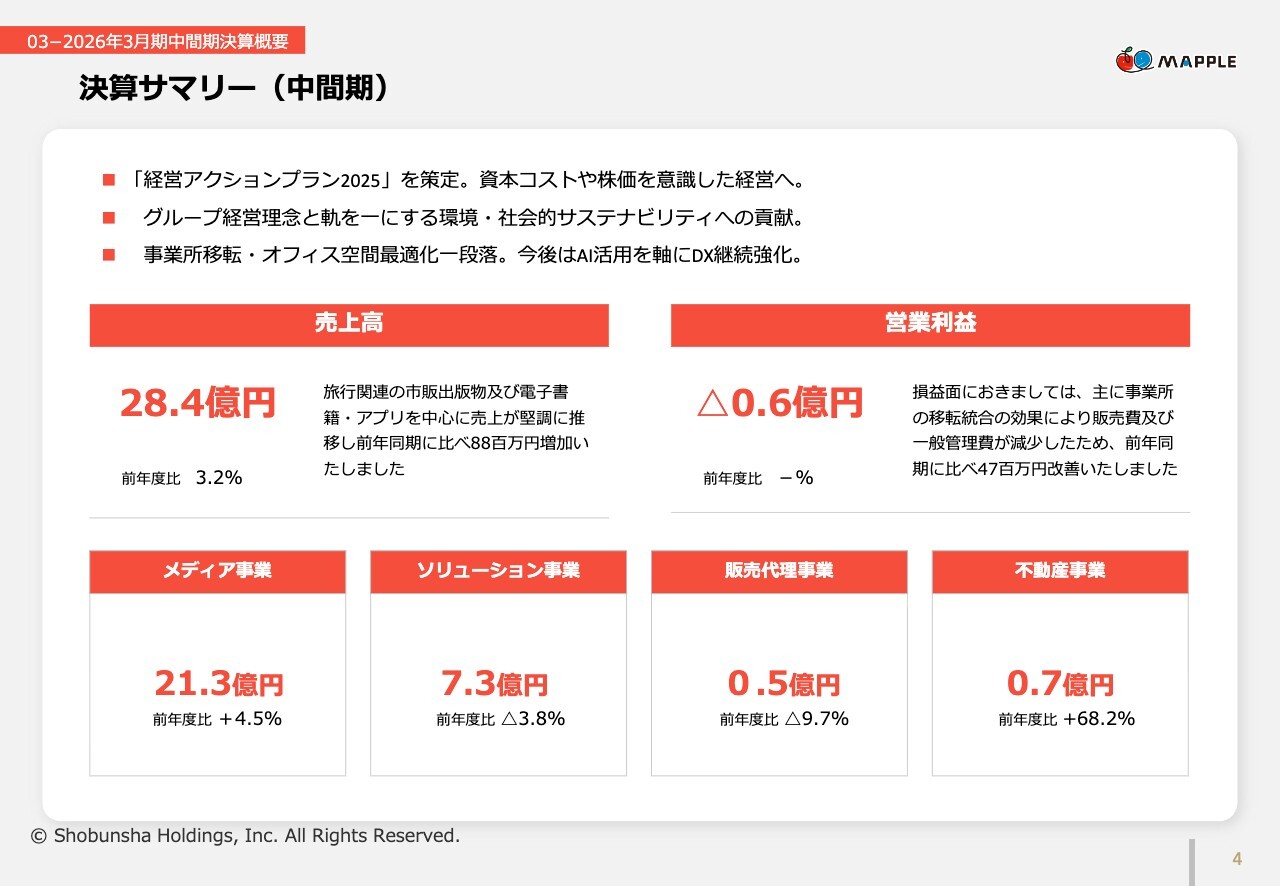This screenshot has height=886, width=1280.
Task: Click the ソリューション事業 card header
Action: [498, 571]
